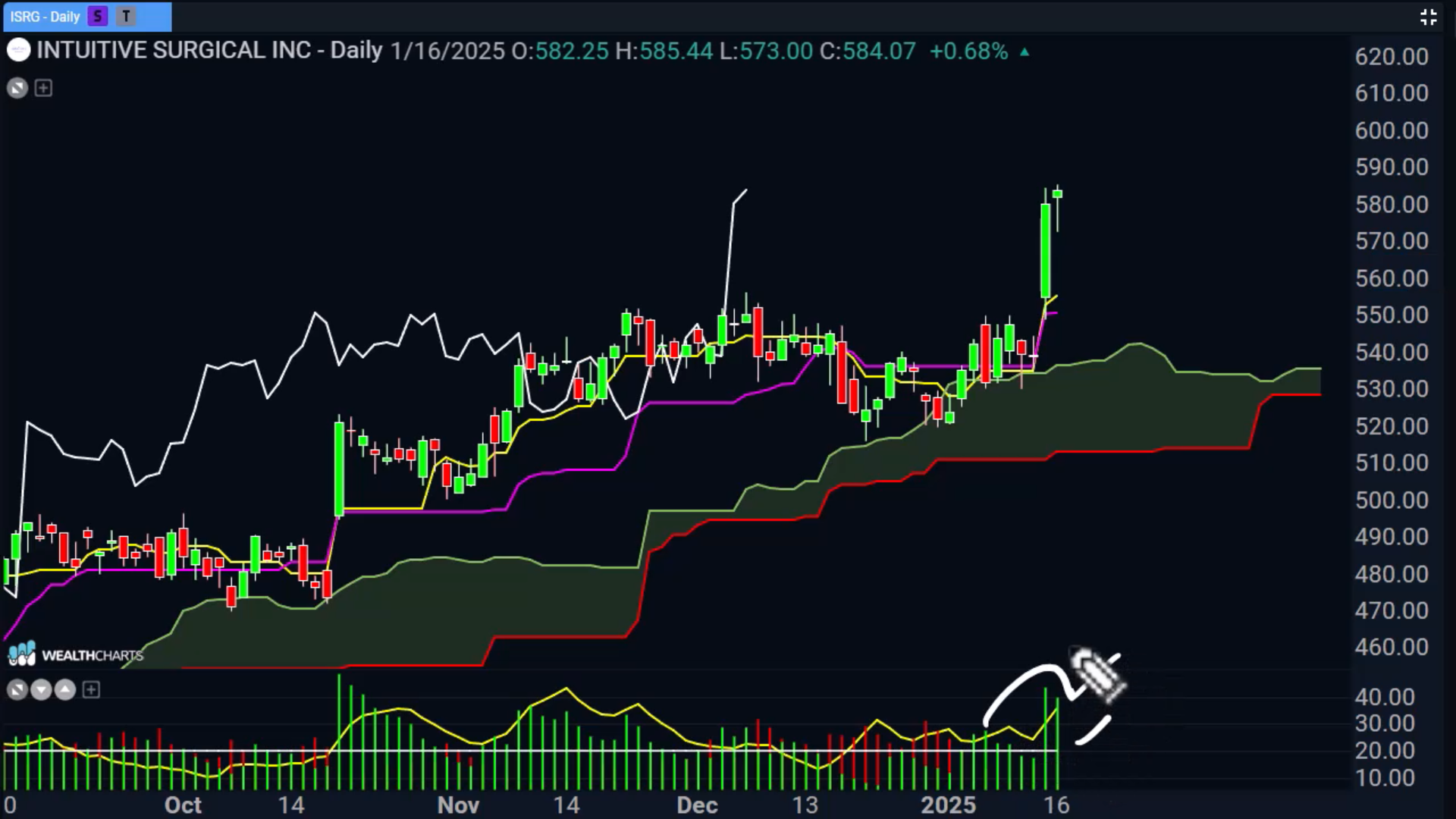Click the green up-triangle next to the percent change
The height and width of the screenshot is (819, 1456).
point(1025,52)
